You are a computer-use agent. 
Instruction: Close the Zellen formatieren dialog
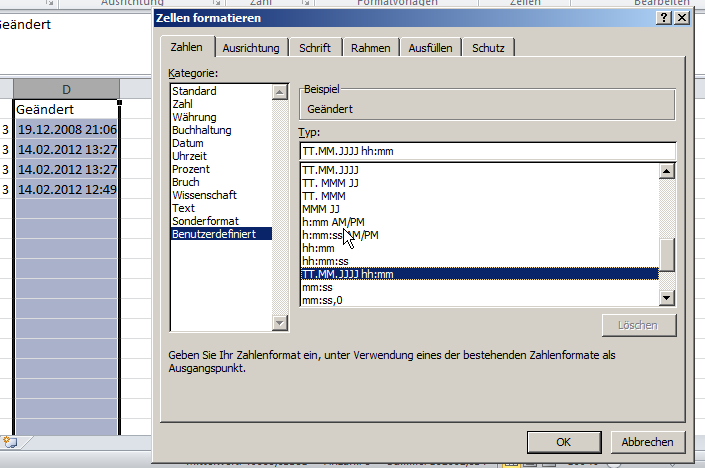(682, 18)
